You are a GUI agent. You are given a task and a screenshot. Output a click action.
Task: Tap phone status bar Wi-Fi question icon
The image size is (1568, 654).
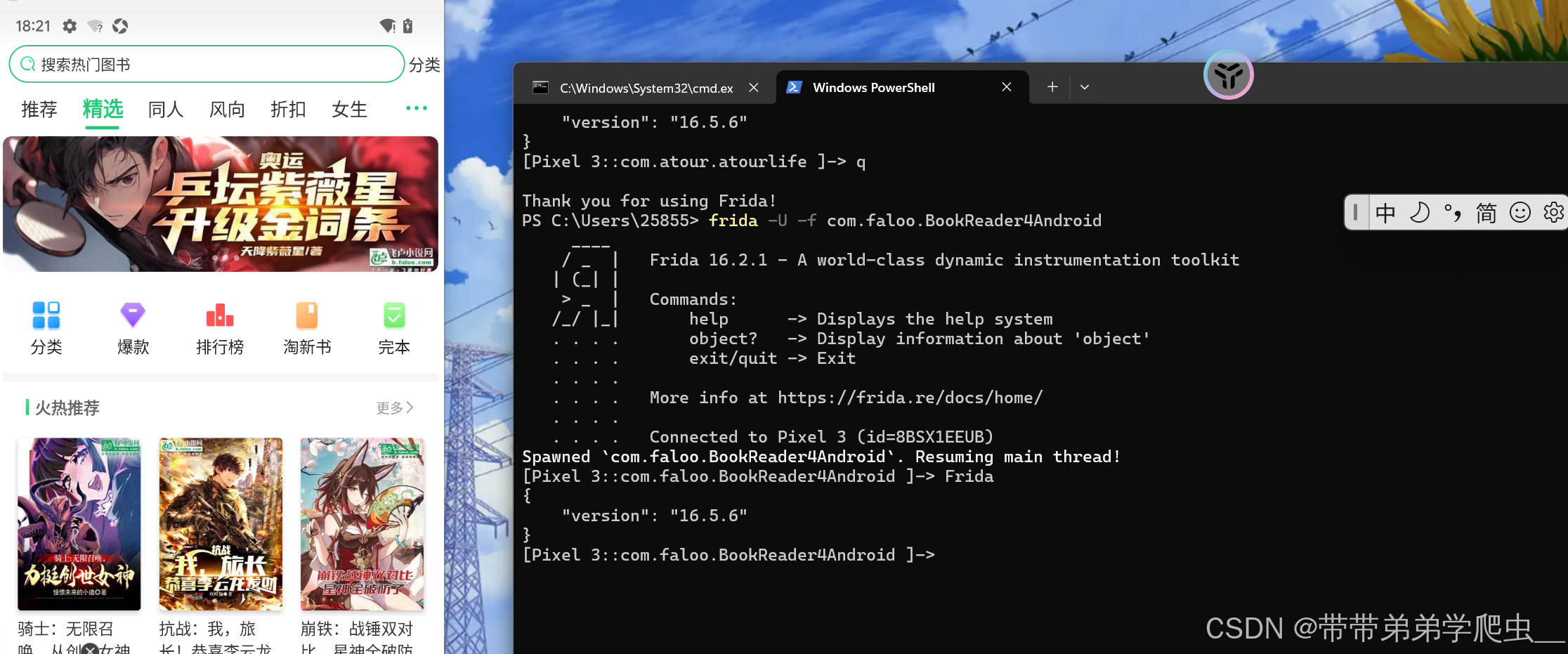[x=95, y=26]
